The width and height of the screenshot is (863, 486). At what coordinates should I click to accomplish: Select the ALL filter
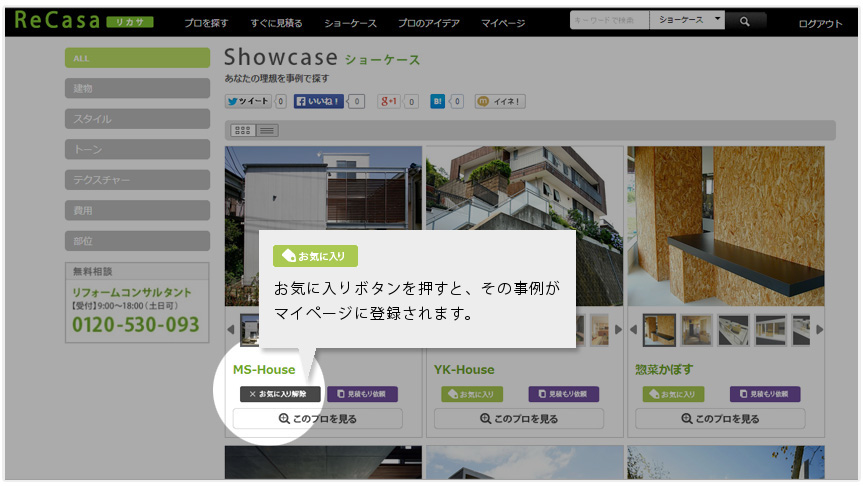click(137, 58)
